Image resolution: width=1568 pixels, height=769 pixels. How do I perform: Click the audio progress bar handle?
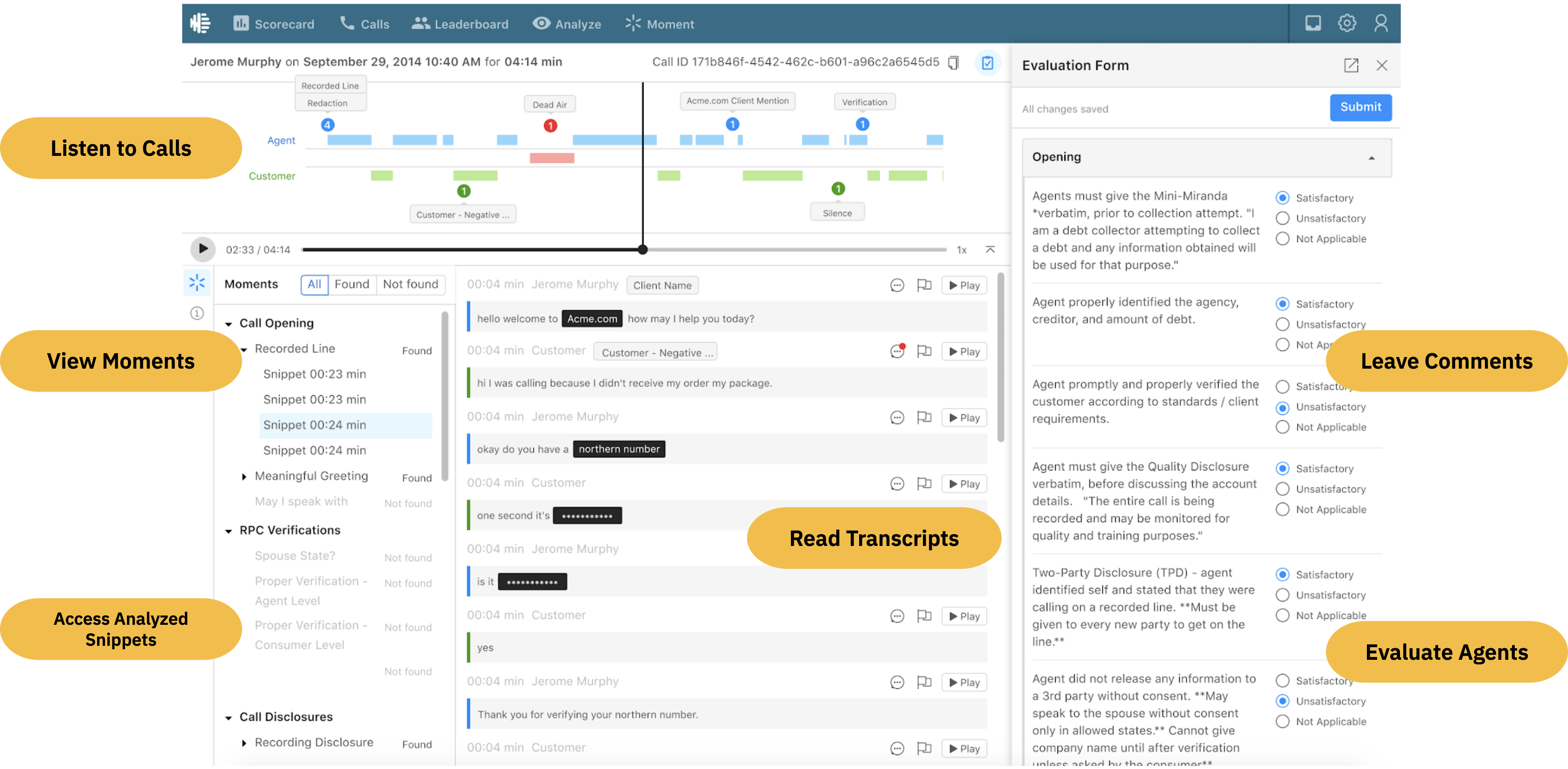click(x=642, y=250)
